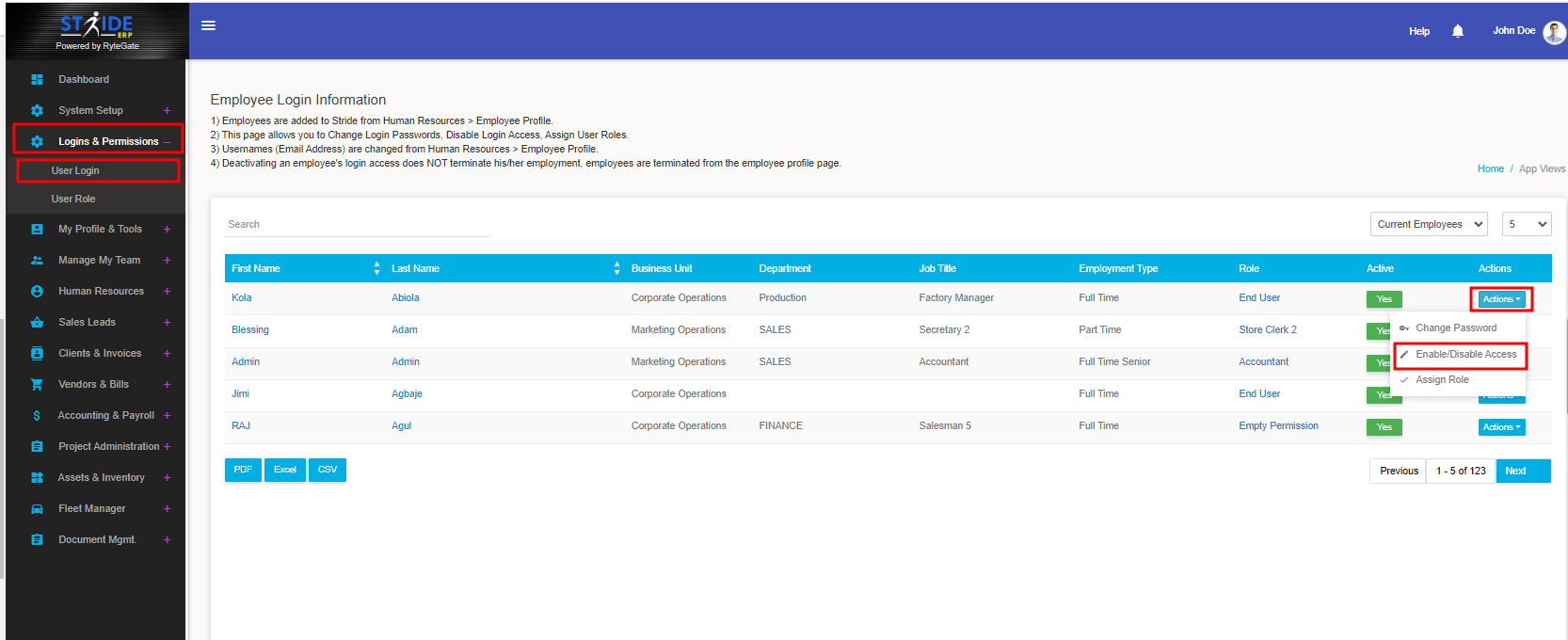
Task: Click FINANCE department cell
Action: click(781, 426)
